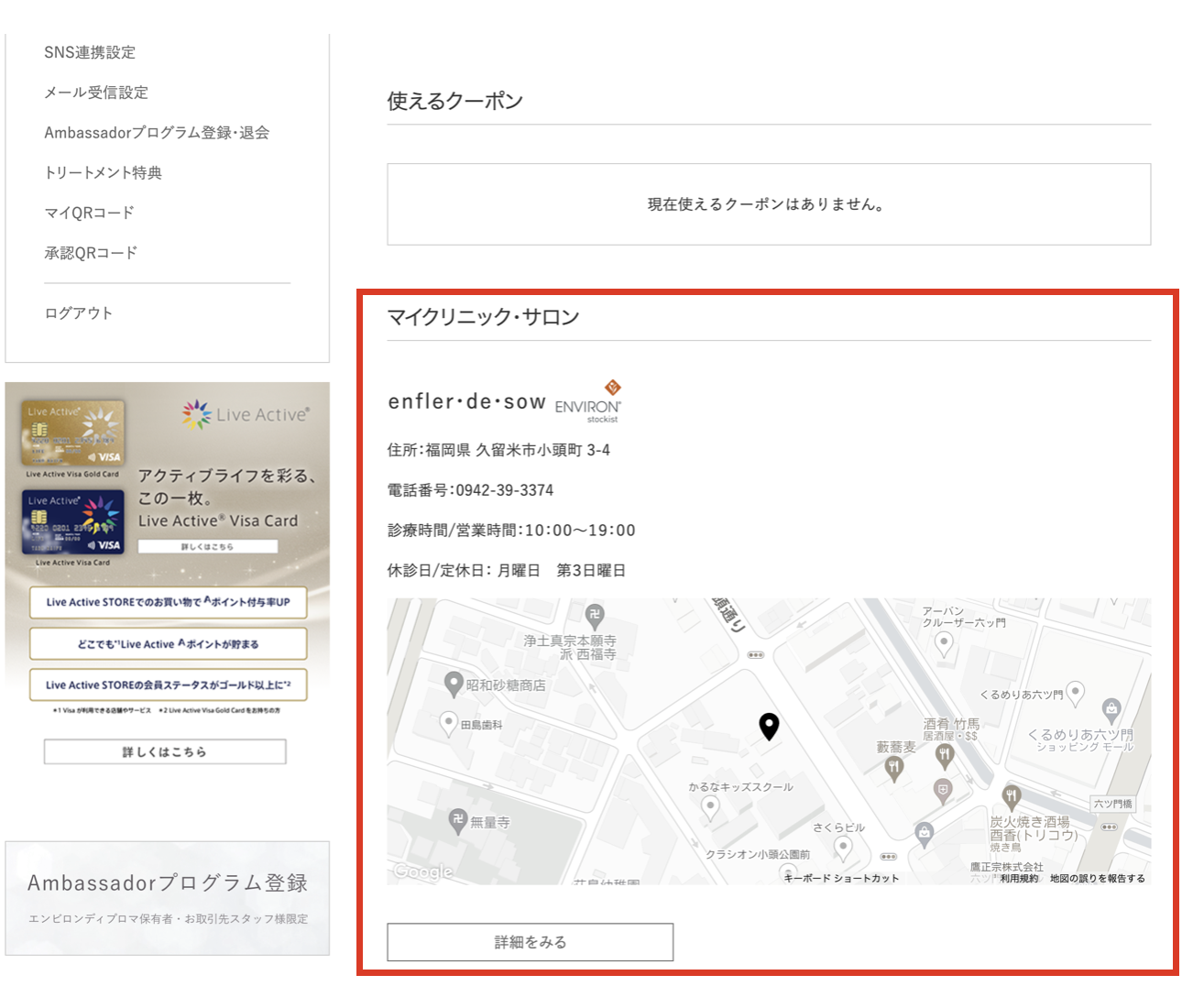Select the 田島歯科 map pin
This screenshot has height=997, width=1204.
448,723
